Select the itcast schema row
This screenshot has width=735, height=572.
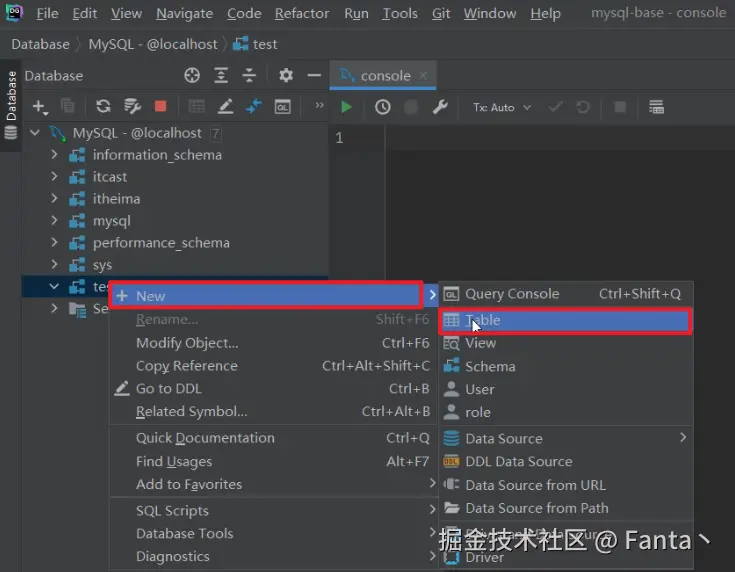click(x=175, y=177)
